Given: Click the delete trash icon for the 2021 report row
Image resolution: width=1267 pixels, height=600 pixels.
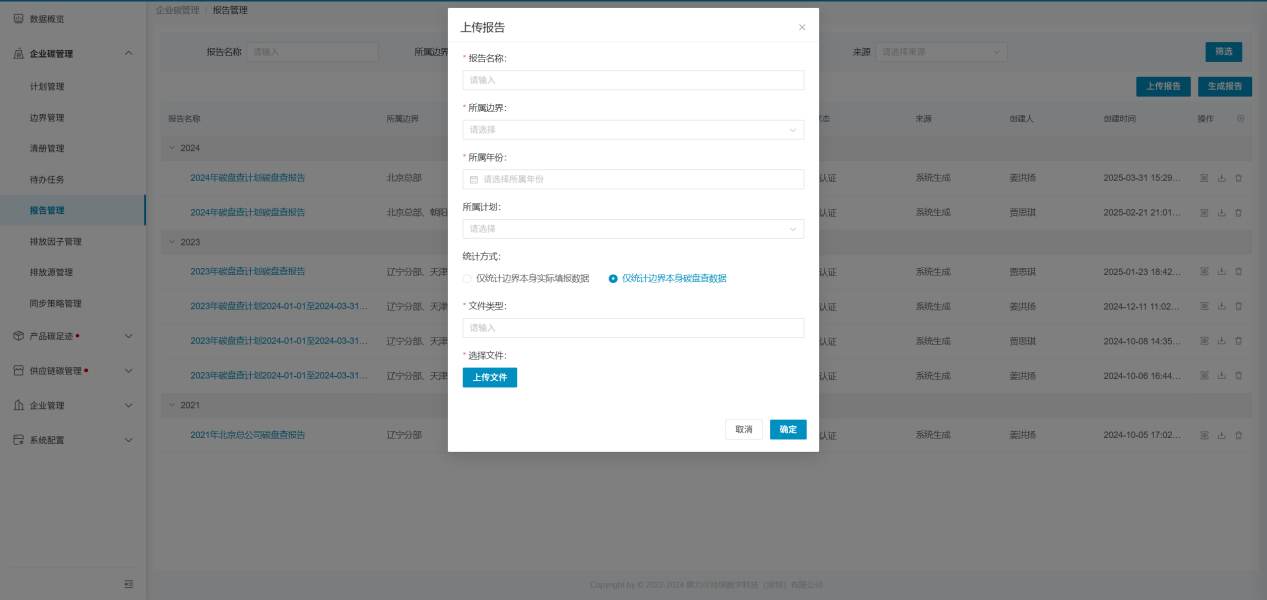Looking at the screenshot, I should (x=1238, y=435).
